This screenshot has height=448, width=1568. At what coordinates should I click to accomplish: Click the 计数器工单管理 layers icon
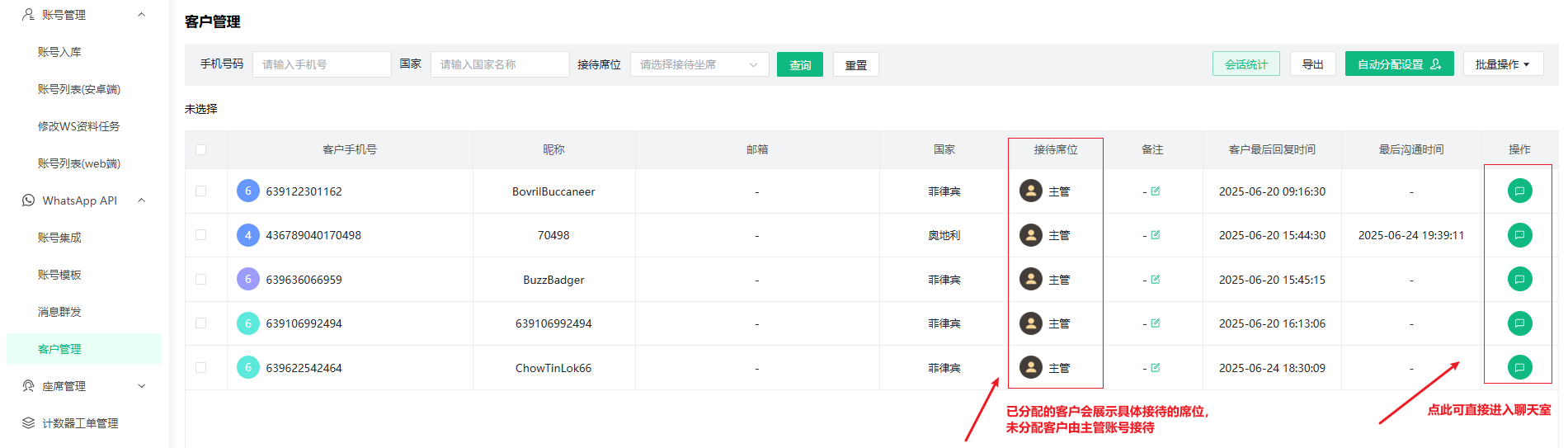click(x=28, y=423)
